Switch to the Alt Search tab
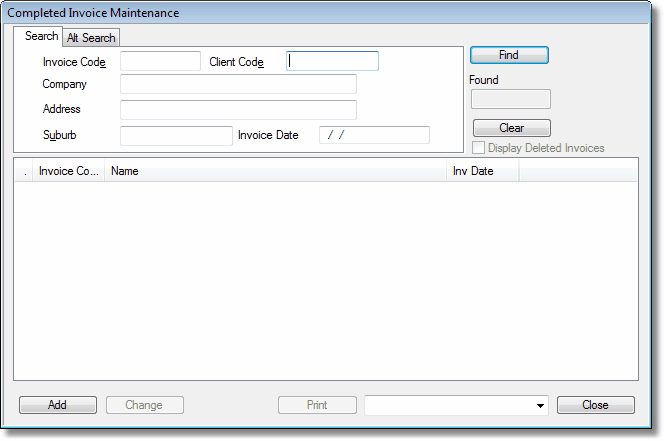Screen dimensions: 664x441 (91, 38)
